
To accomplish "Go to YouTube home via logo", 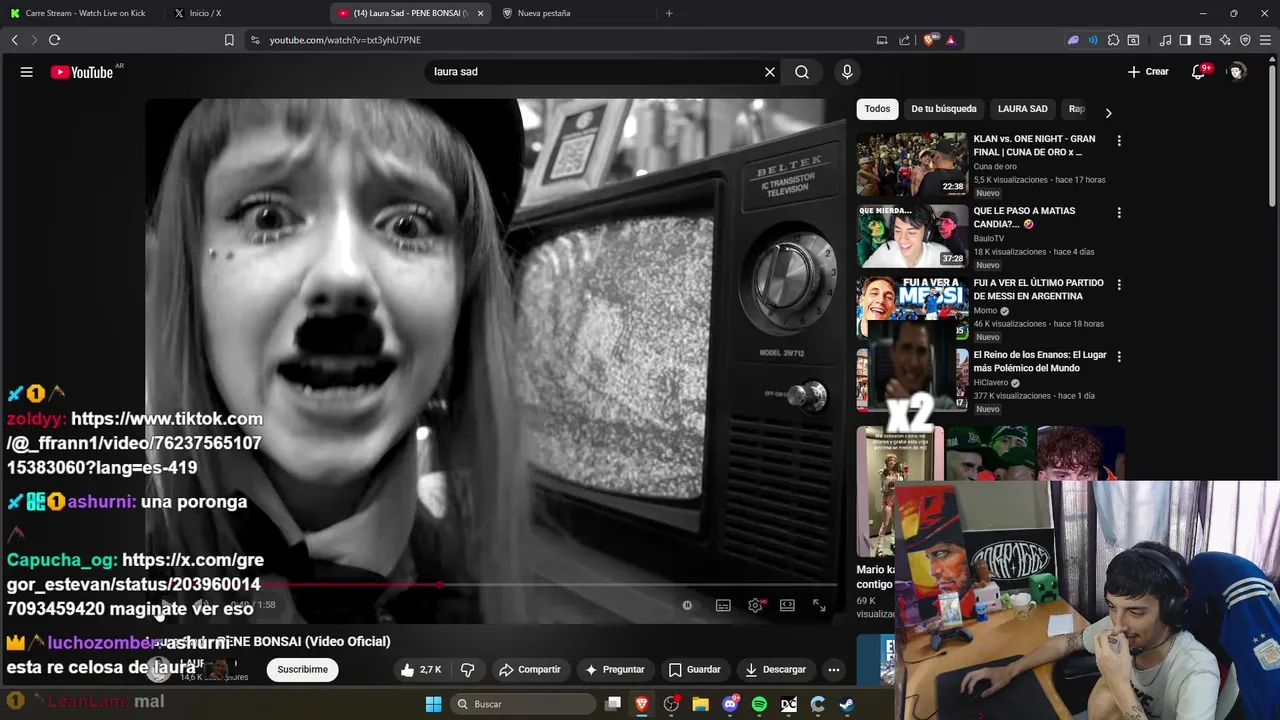I will [82, 72].
